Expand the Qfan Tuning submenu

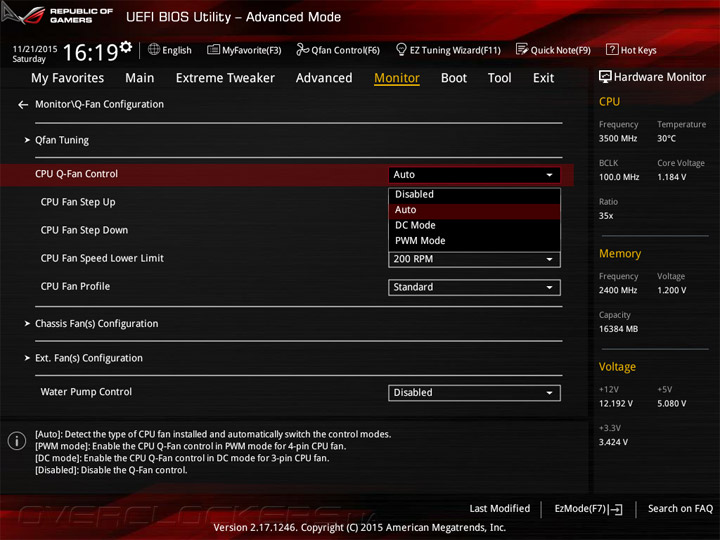62,140
